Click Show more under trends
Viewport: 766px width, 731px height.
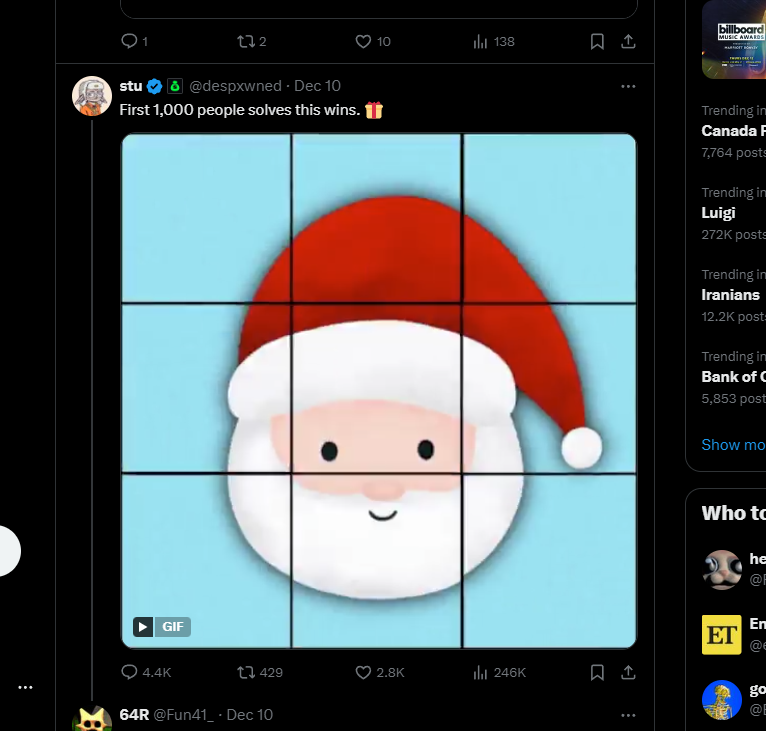733,445
